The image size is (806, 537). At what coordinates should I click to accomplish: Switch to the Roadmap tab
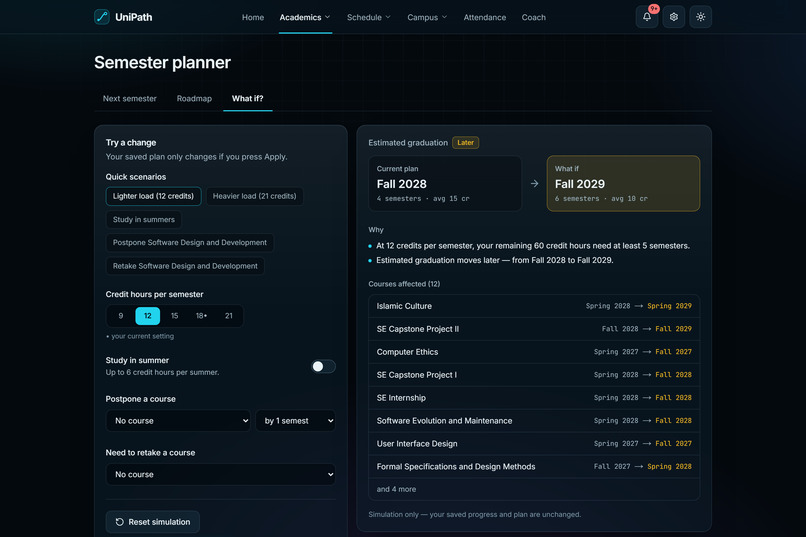point(194,98)
